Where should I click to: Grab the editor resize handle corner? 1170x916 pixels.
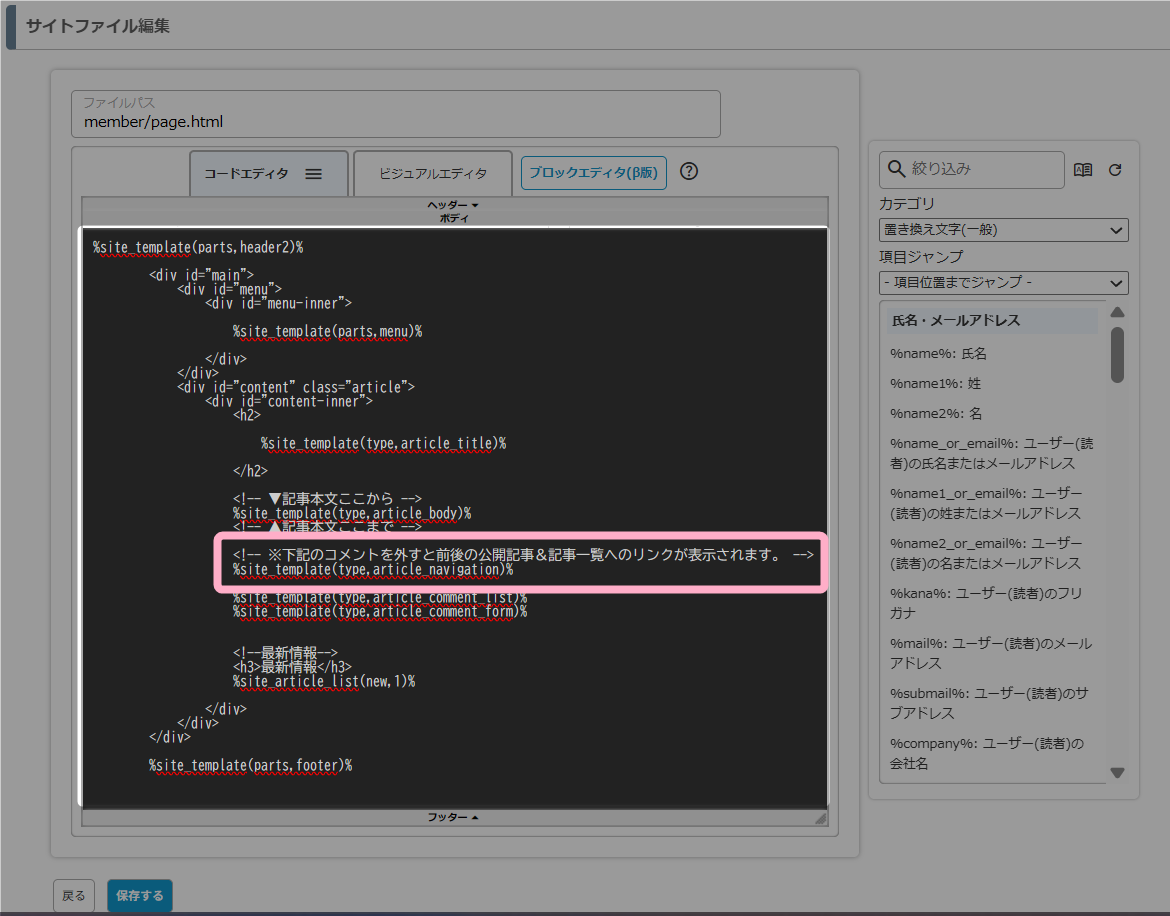(820, 818)
